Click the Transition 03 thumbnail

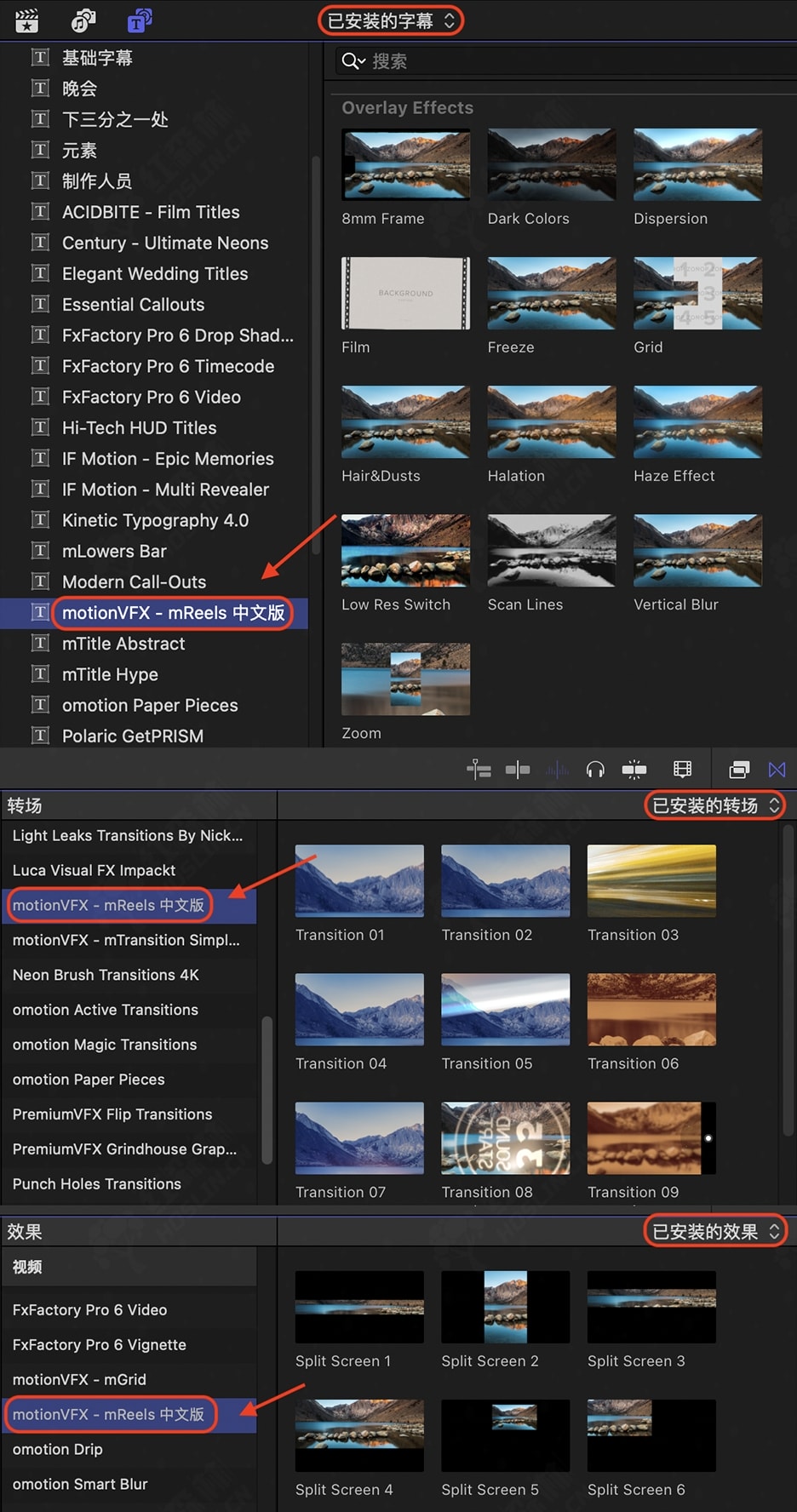tap(651, 880)
